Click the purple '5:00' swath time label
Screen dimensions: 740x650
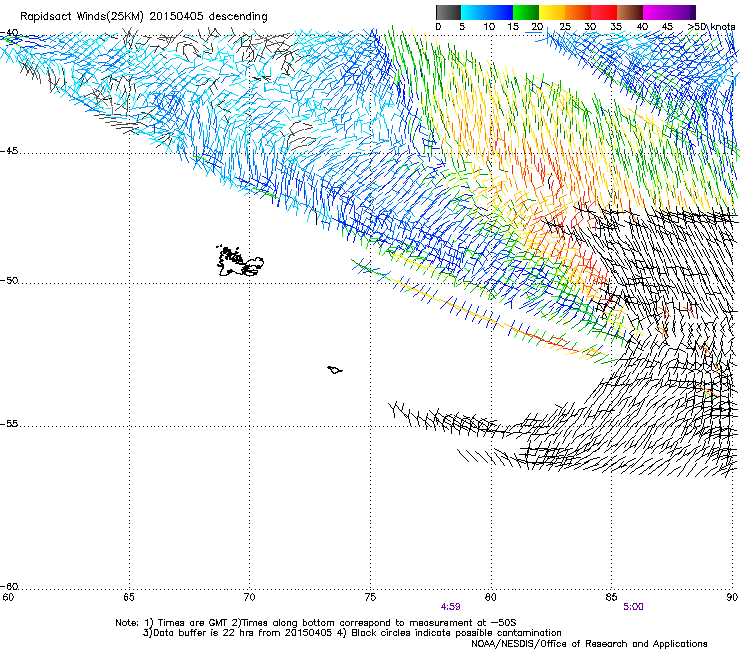tap(633, 607)
